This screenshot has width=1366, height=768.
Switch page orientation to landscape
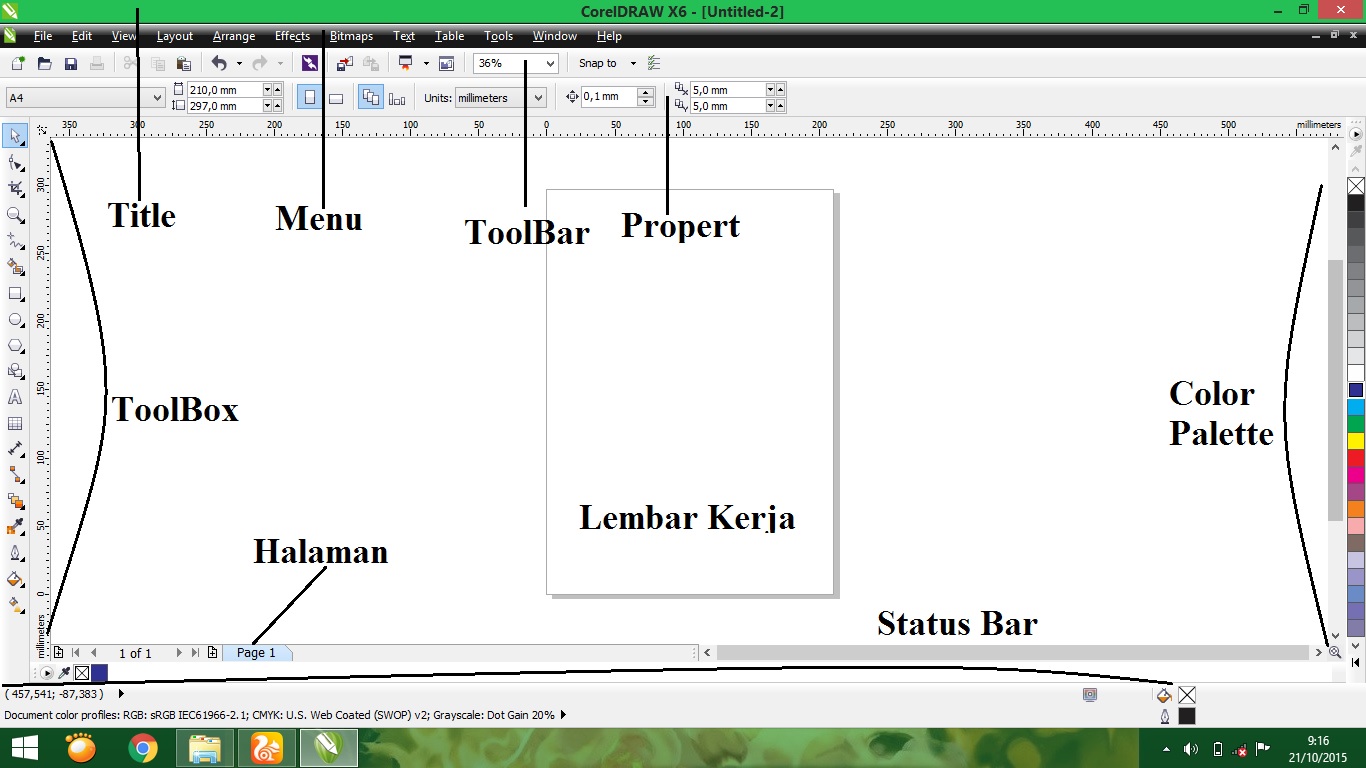(x=336, y=97)
